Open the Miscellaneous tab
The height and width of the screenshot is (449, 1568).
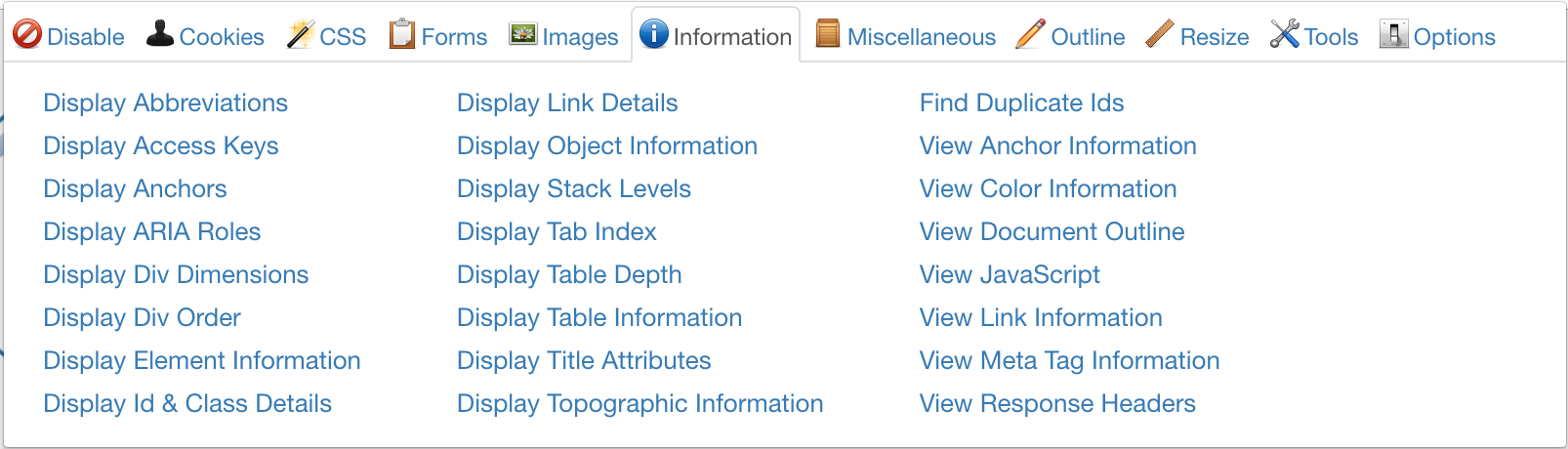click(921, 37)
